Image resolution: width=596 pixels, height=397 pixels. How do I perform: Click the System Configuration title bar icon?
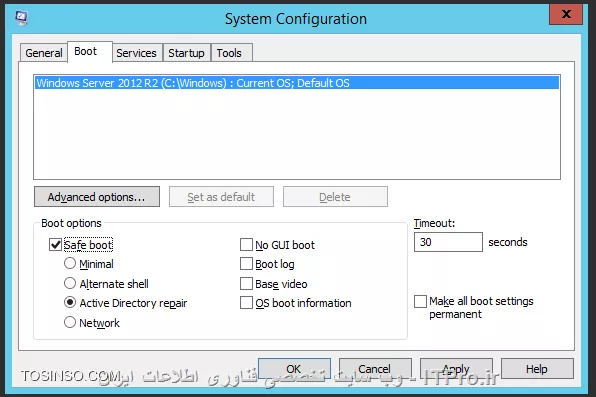21,17
